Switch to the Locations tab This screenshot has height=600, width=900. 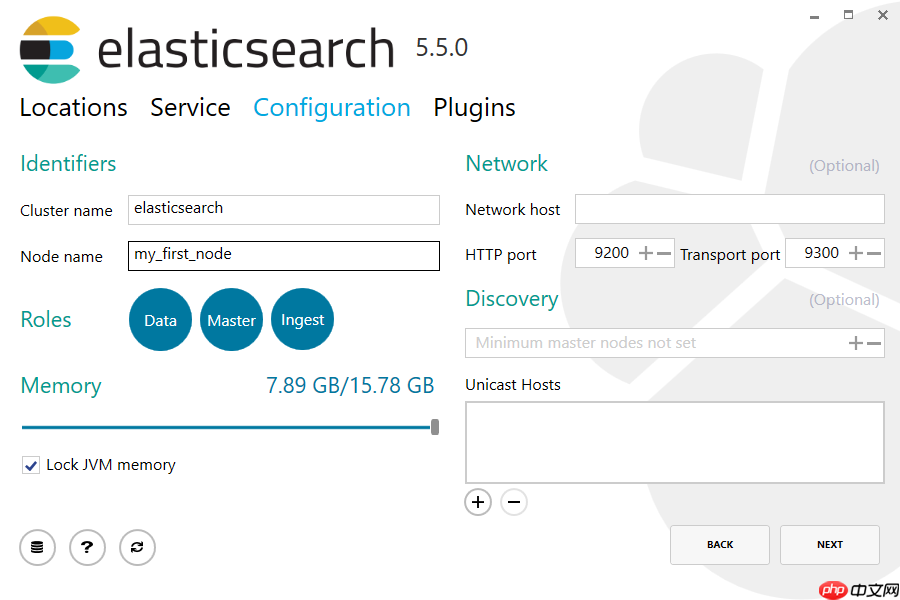[73, 108]
